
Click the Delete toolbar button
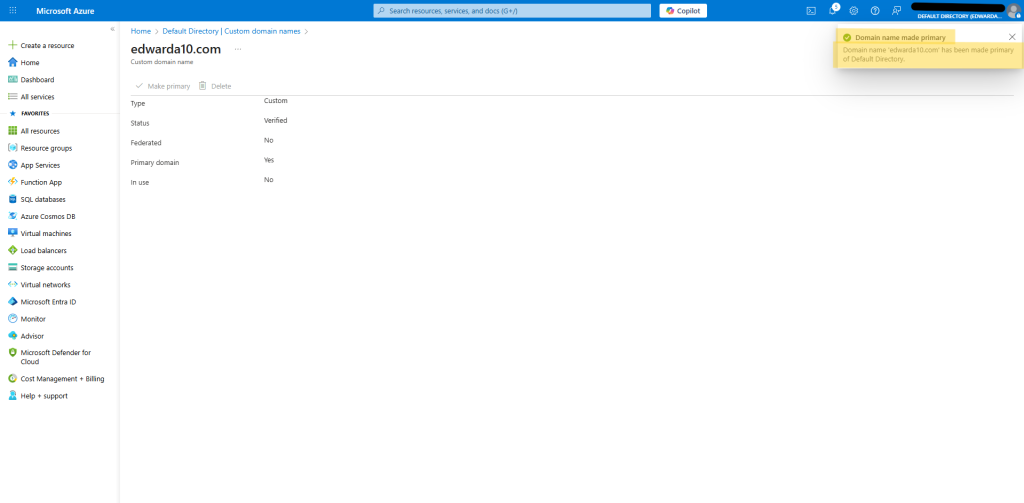(215, 86)
